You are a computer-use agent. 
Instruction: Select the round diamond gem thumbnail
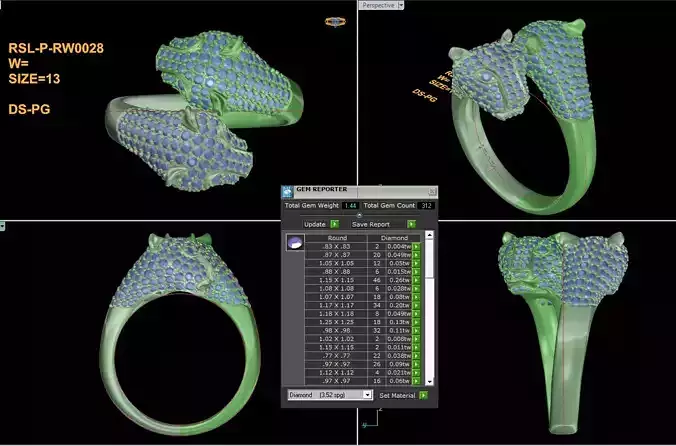[x=295, y=243]
